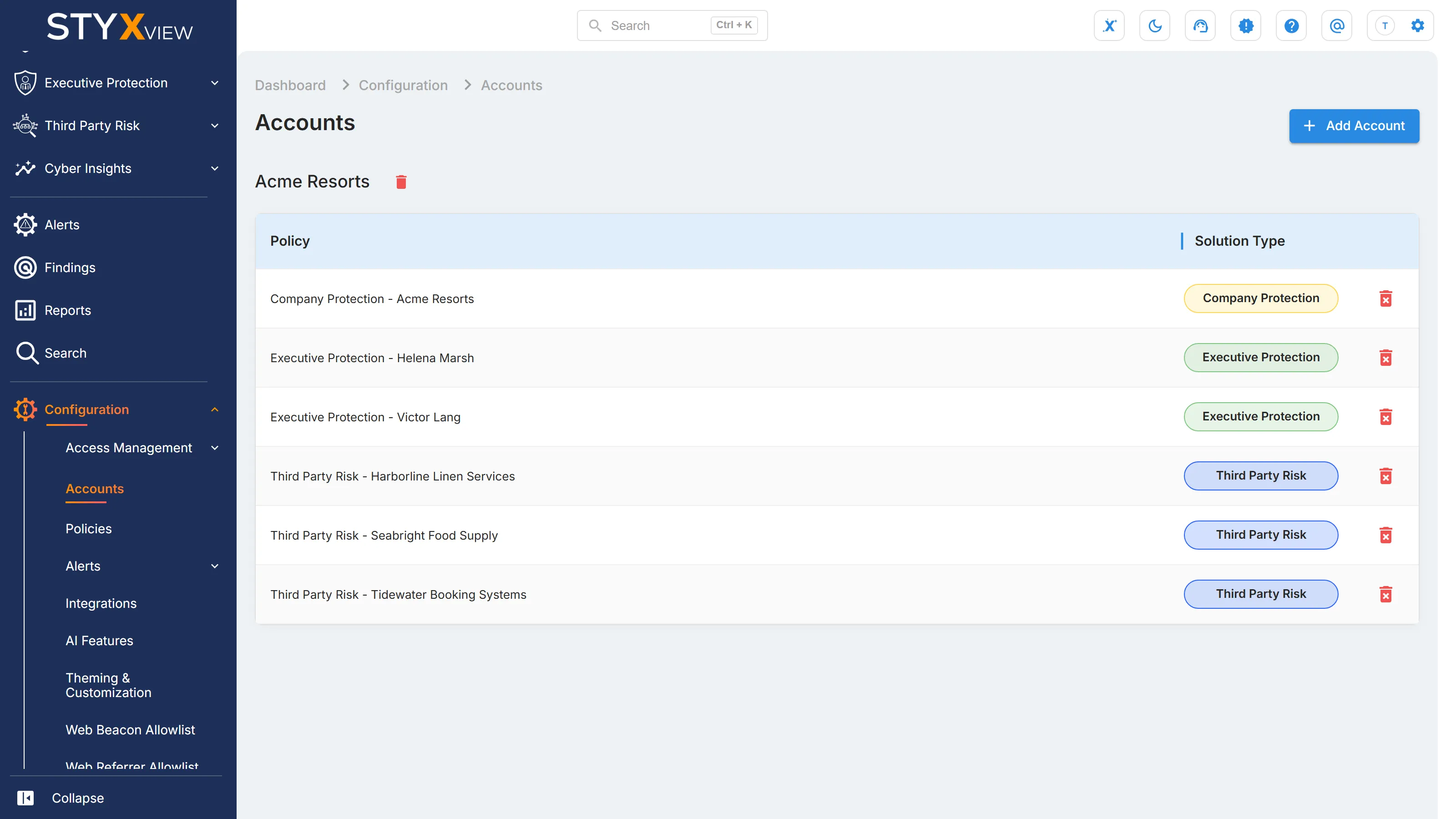1456x819 pixels.
Task: Click the Company Protection yellow badge
Action: click(1260, 298)
